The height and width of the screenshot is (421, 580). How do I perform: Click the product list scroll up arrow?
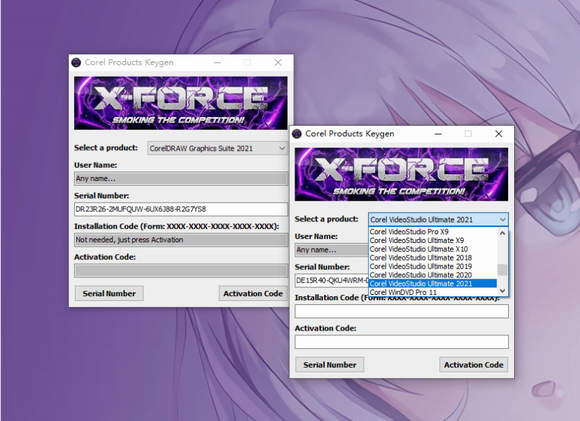(502, 233)
